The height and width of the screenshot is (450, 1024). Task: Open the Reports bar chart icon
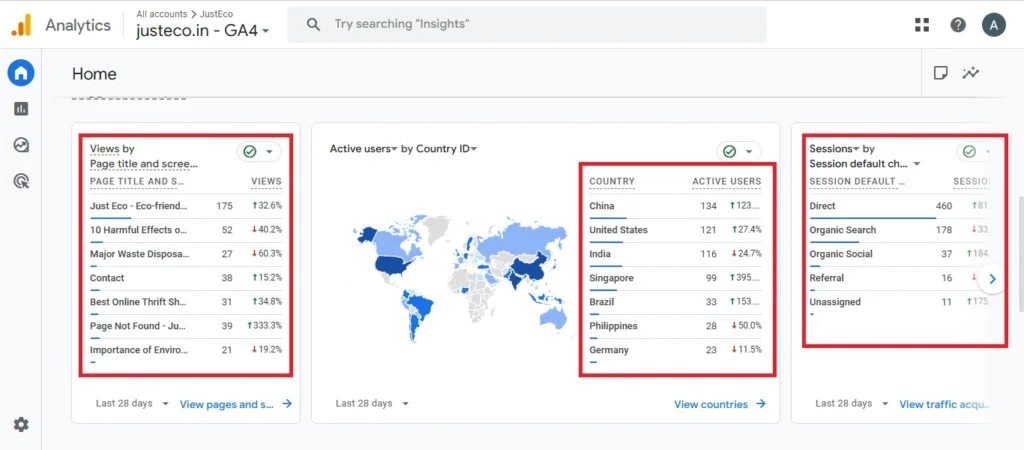21,109
